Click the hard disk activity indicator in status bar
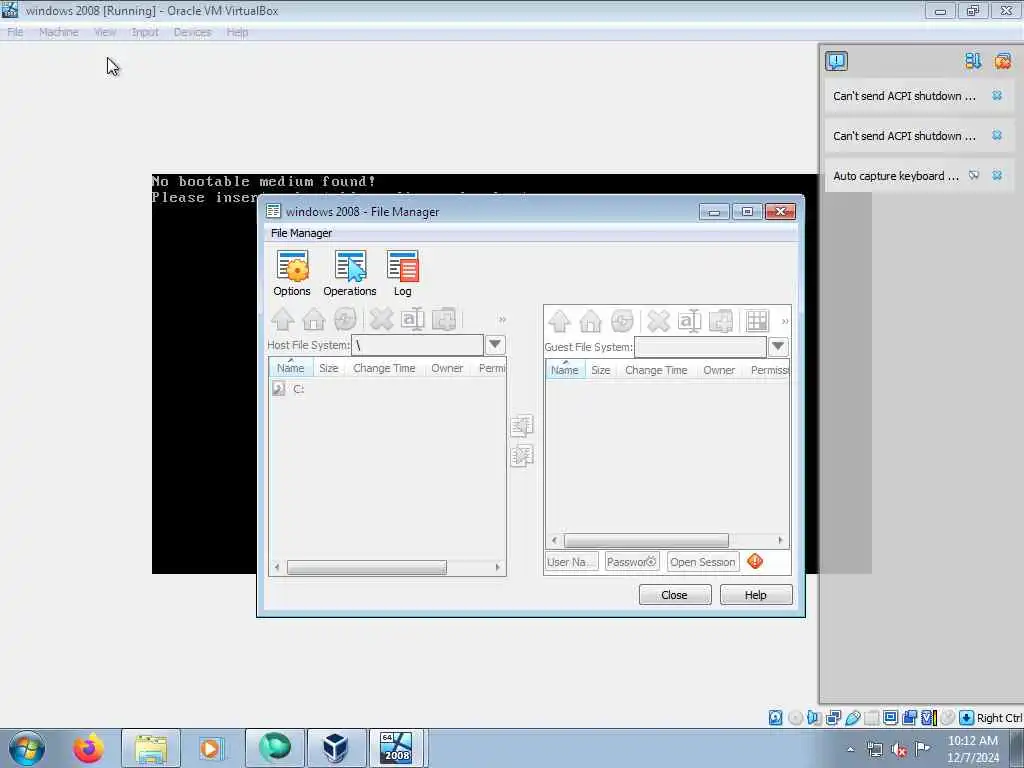 tap(775, 718)
